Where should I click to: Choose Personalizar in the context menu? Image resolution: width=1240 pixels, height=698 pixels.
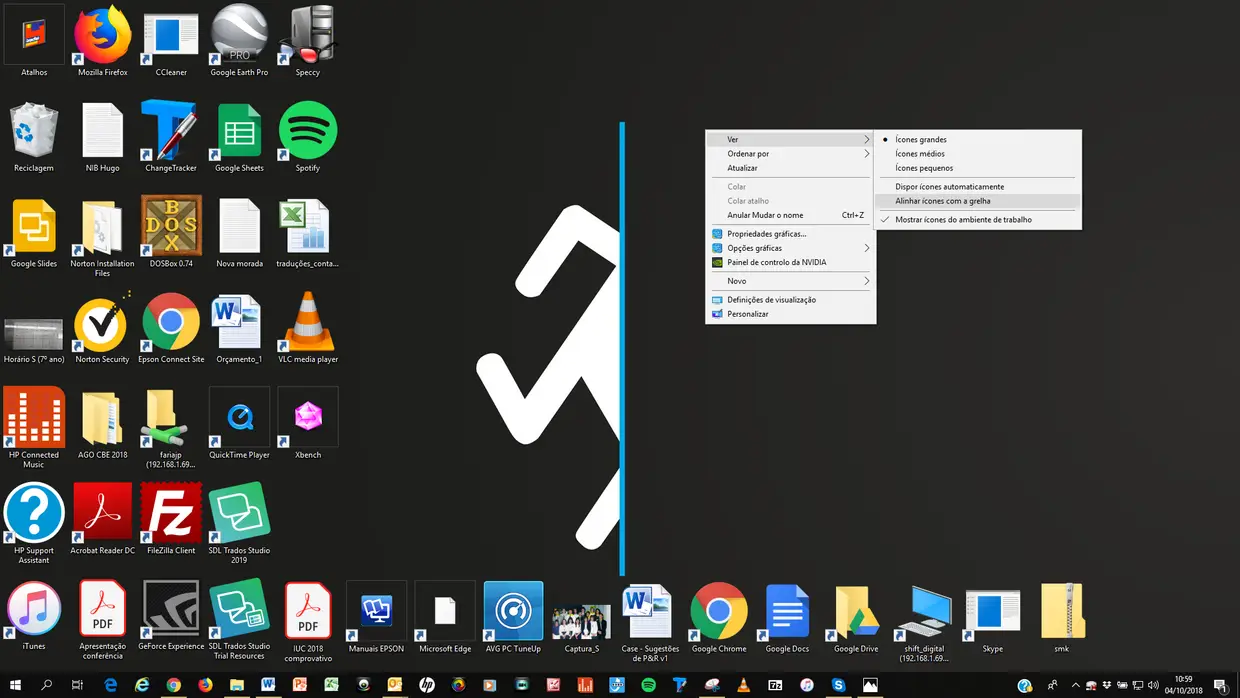[x=790, y=314]
